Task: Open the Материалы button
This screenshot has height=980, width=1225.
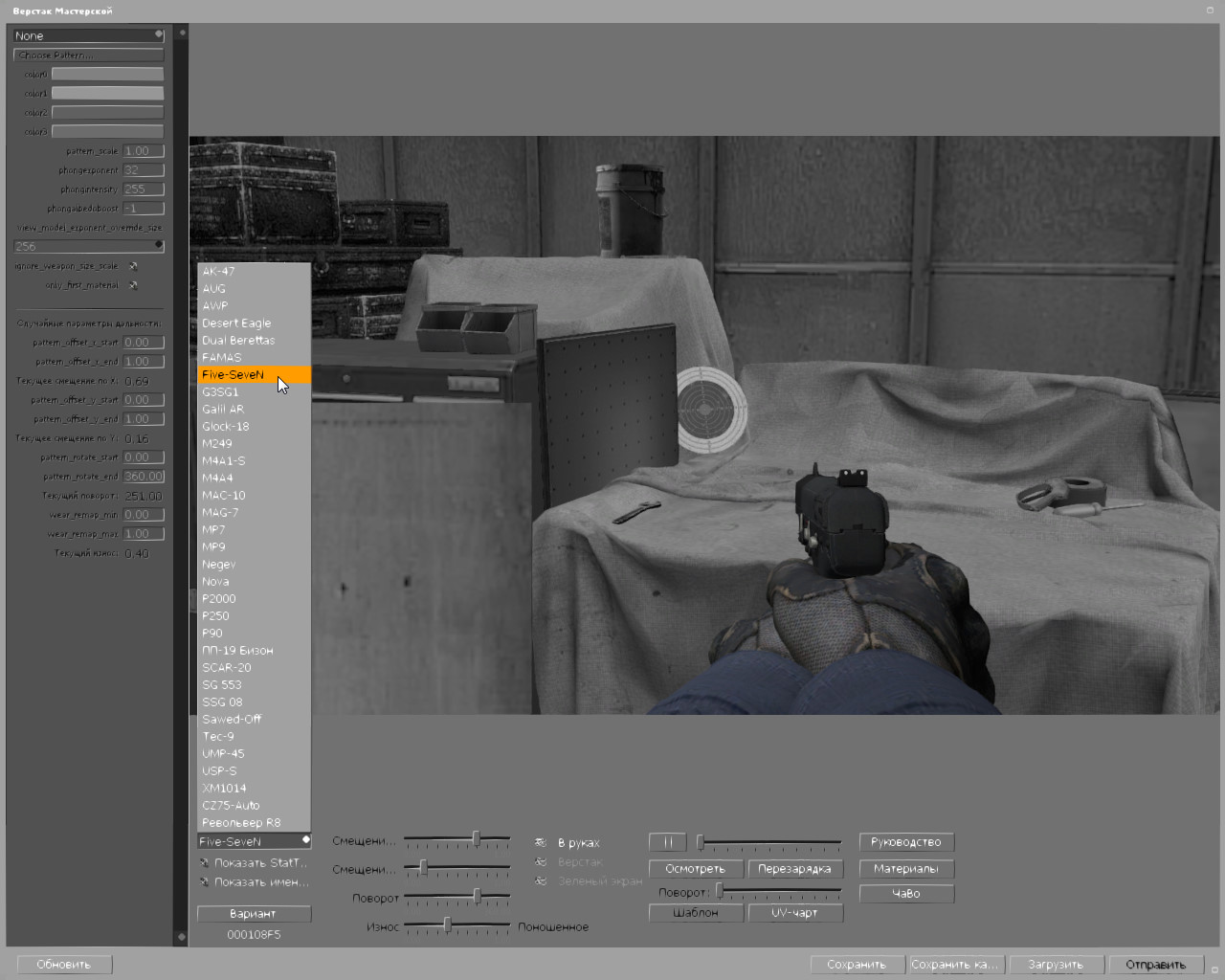Action: pyautogui.click(x=906, y=869)
